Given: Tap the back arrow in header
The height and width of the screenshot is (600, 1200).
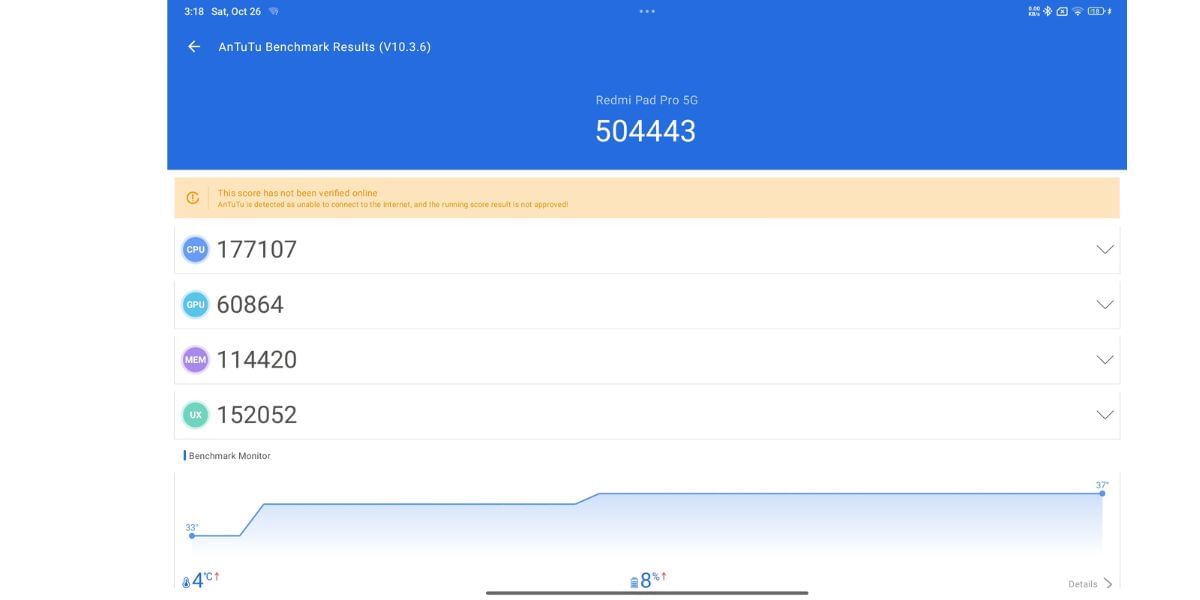Looking at the screenshot, I should tap(194, 47).
